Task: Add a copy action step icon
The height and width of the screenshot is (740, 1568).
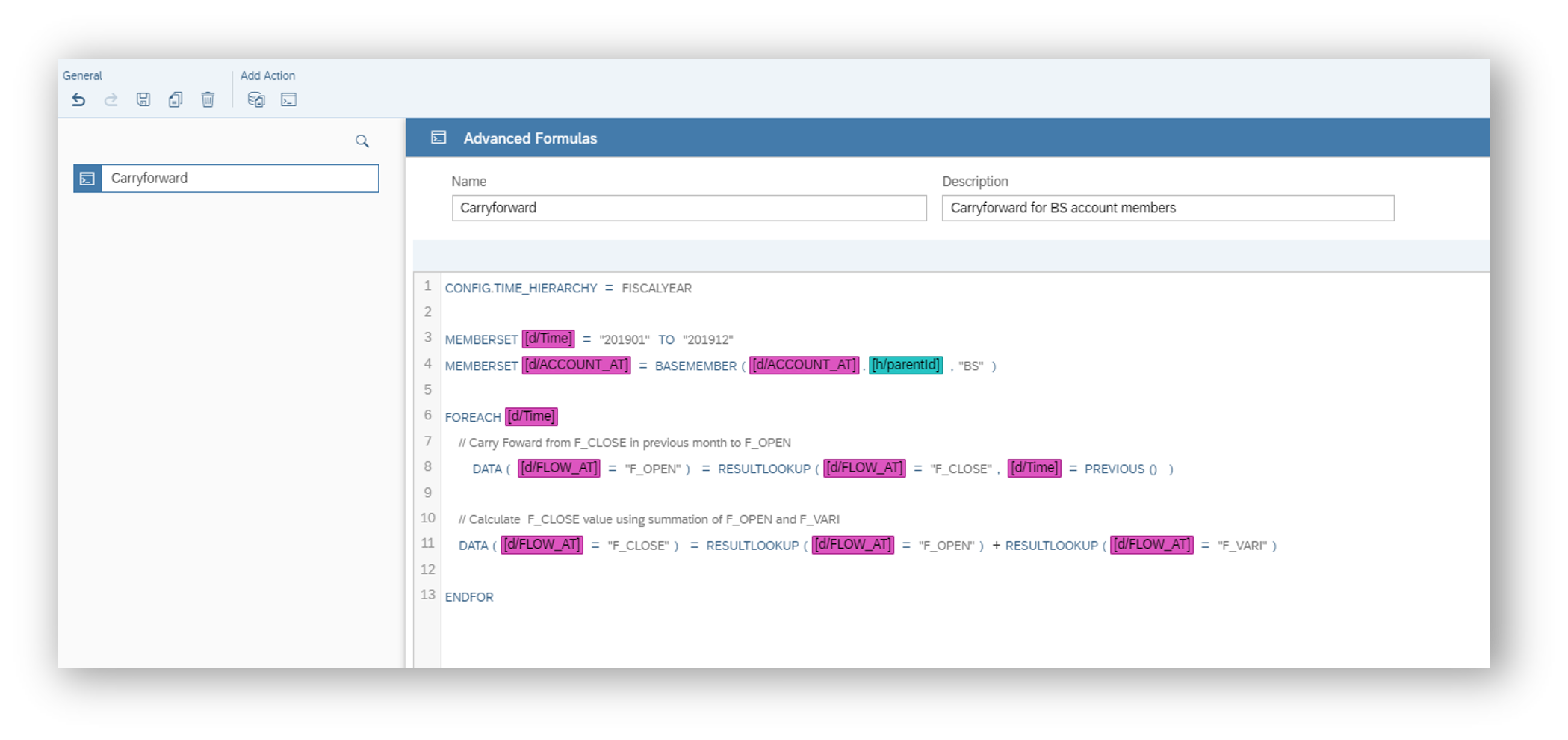Action: tap(256, 99)
